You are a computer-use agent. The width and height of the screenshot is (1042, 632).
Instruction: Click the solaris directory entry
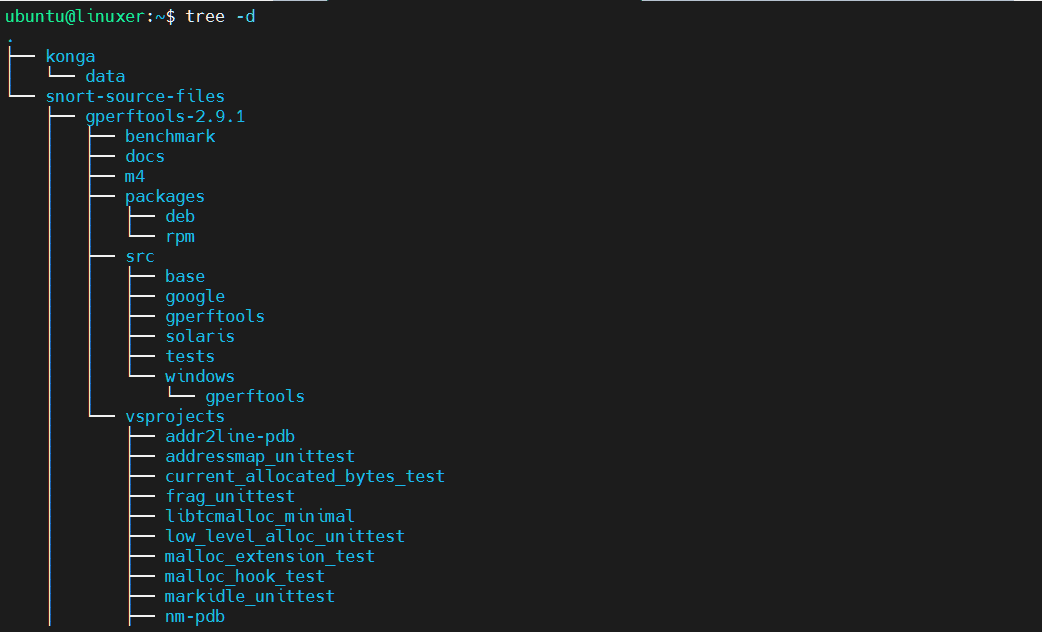click(x=200, y=336)
